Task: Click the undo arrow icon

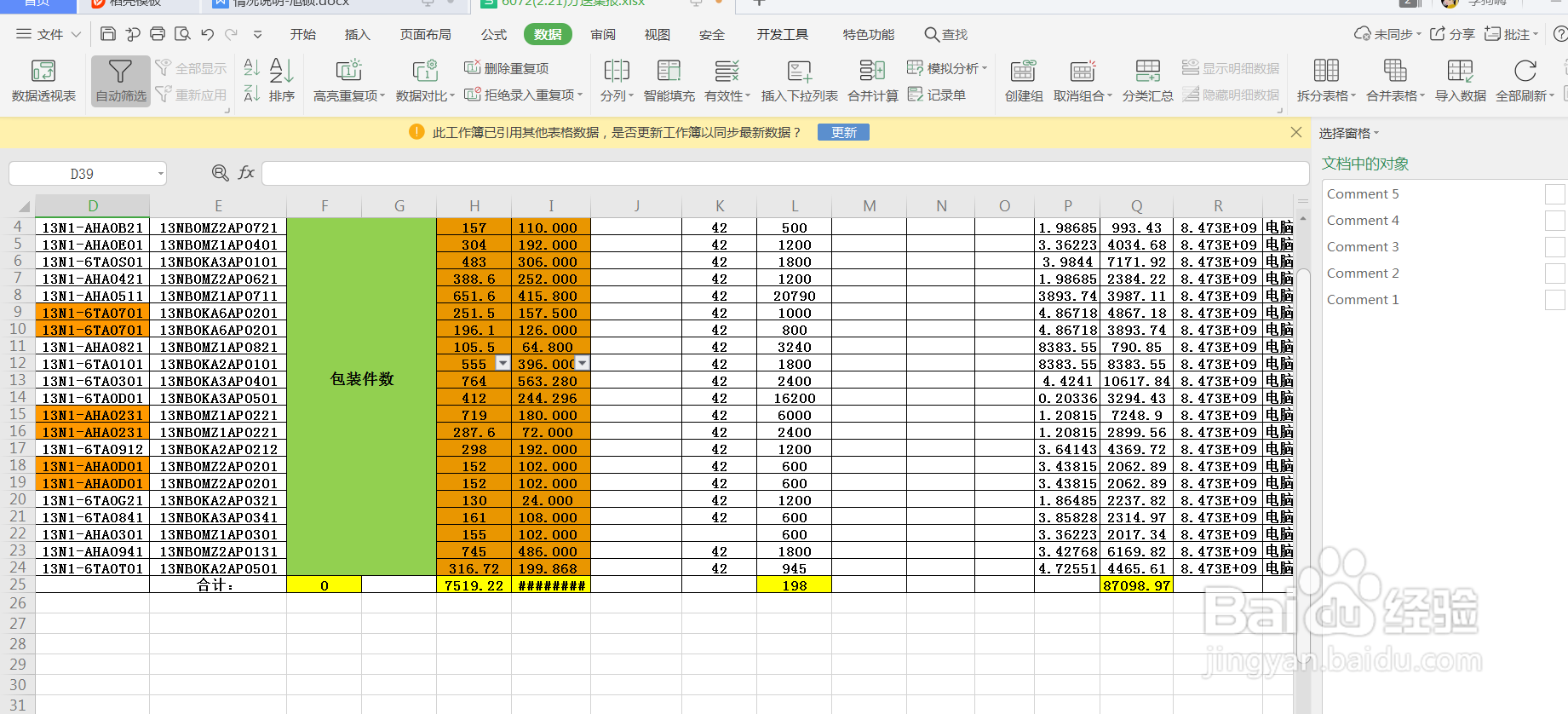Action: (208, 34)
